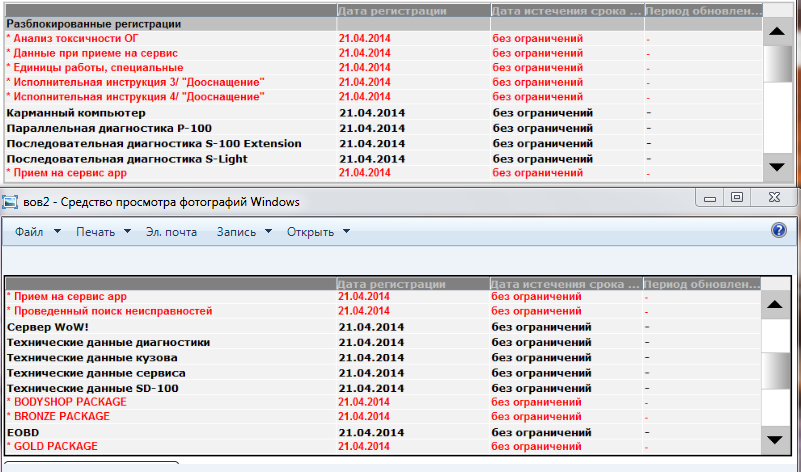Select the Сервер WoW! row
The image size is (801, 472).
383,327
